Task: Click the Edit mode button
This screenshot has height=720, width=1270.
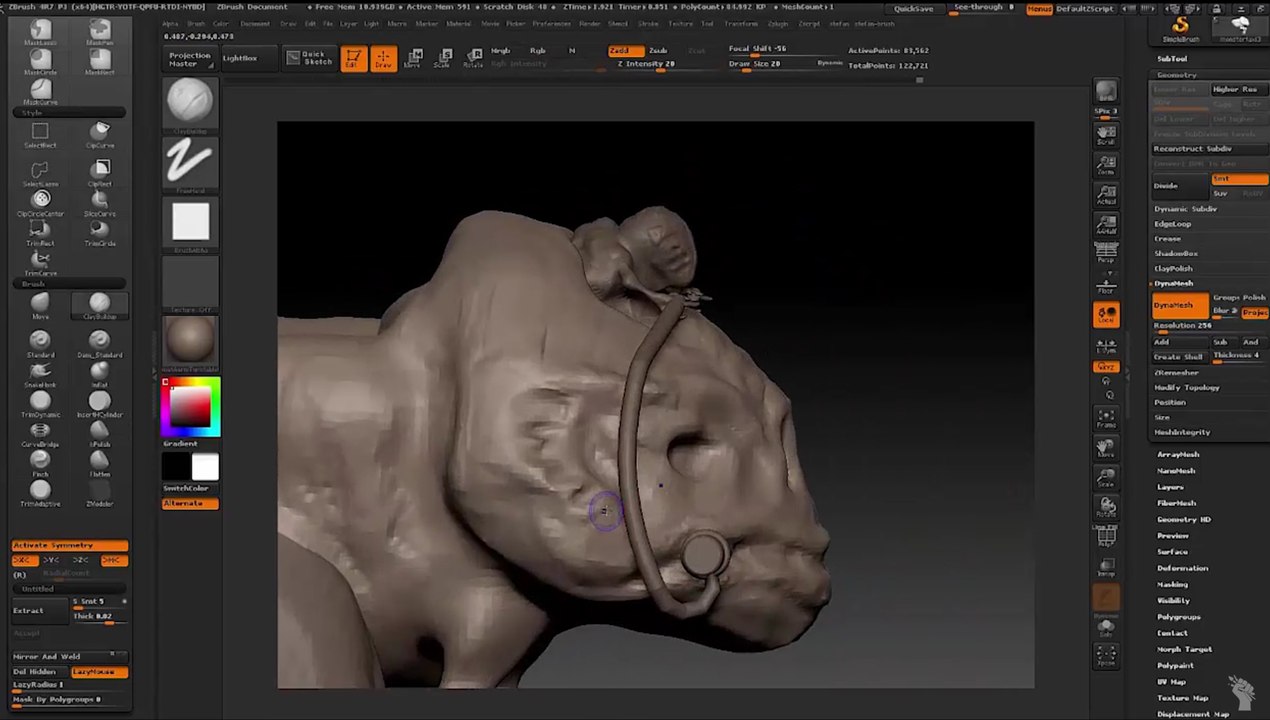Action: [x=353, y=58]
